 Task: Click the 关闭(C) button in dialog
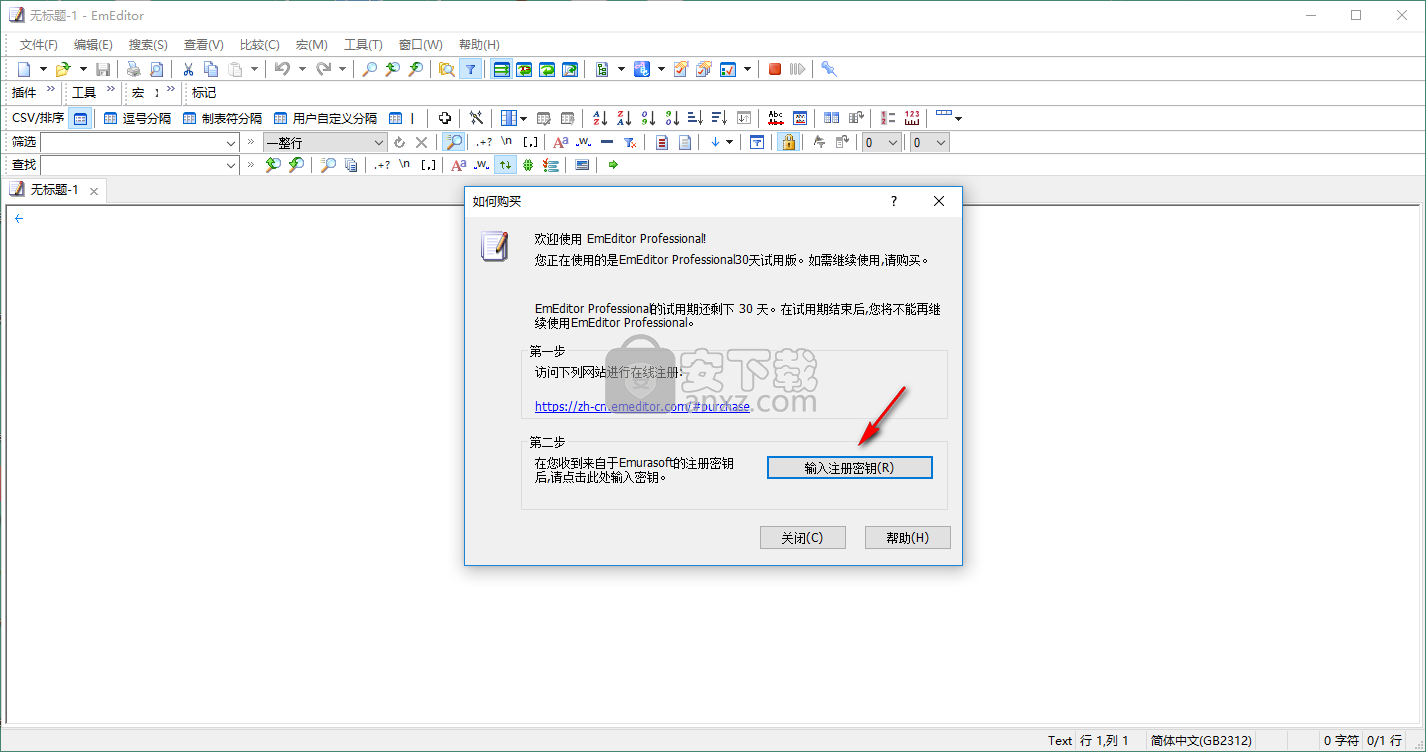click(x=803, y=537)
